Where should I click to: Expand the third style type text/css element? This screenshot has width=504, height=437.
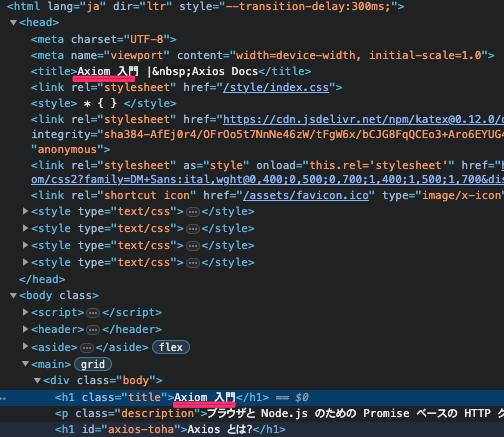pyautogui.click(x=25, y=245)
